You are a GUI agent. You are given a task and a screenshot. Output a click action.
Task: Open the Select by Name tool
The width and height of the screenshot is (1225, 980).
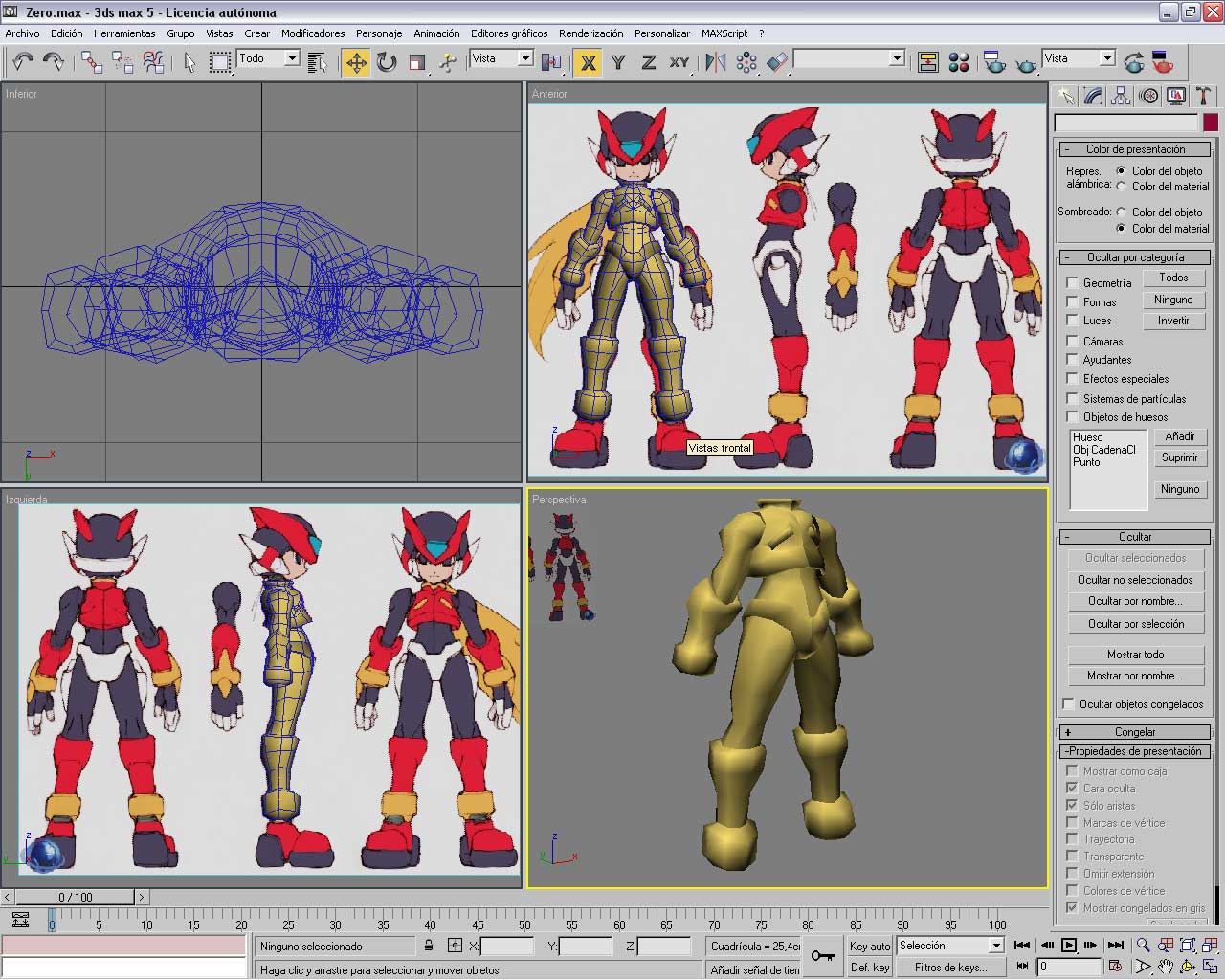(x=319, y=62)
